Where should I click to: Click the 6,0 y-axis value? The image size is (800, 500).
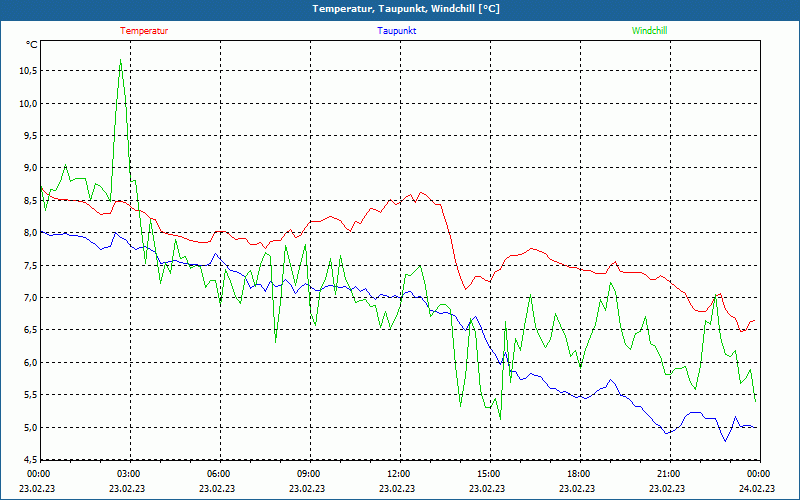(x=30, y=362)
